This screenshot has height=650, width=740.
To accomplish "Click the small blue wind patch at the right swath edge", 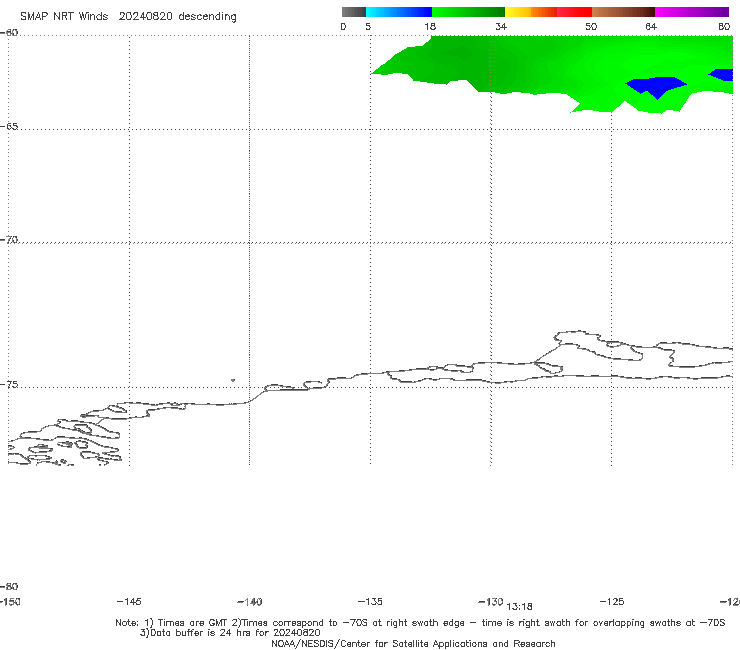I will (x=723, y=75).
